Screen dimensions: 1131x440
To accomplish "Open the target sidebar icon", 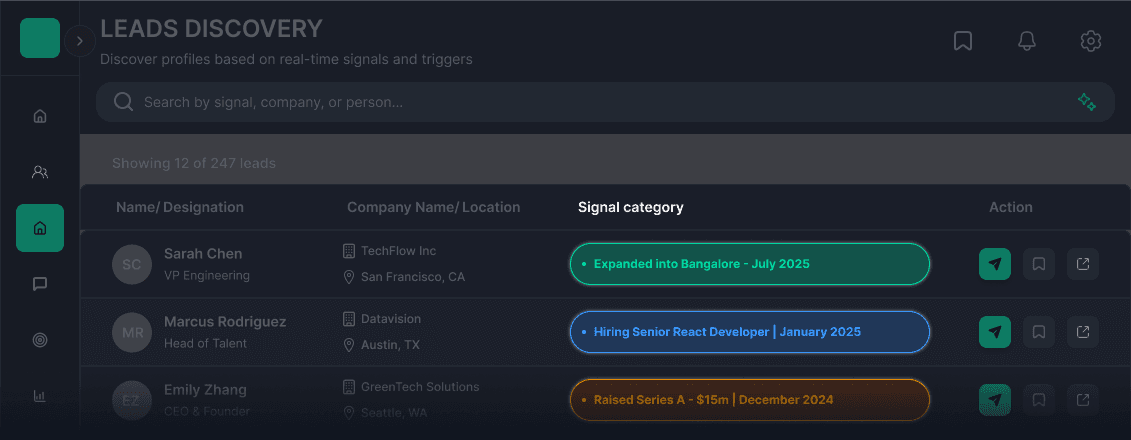I will tap(40, 340).
